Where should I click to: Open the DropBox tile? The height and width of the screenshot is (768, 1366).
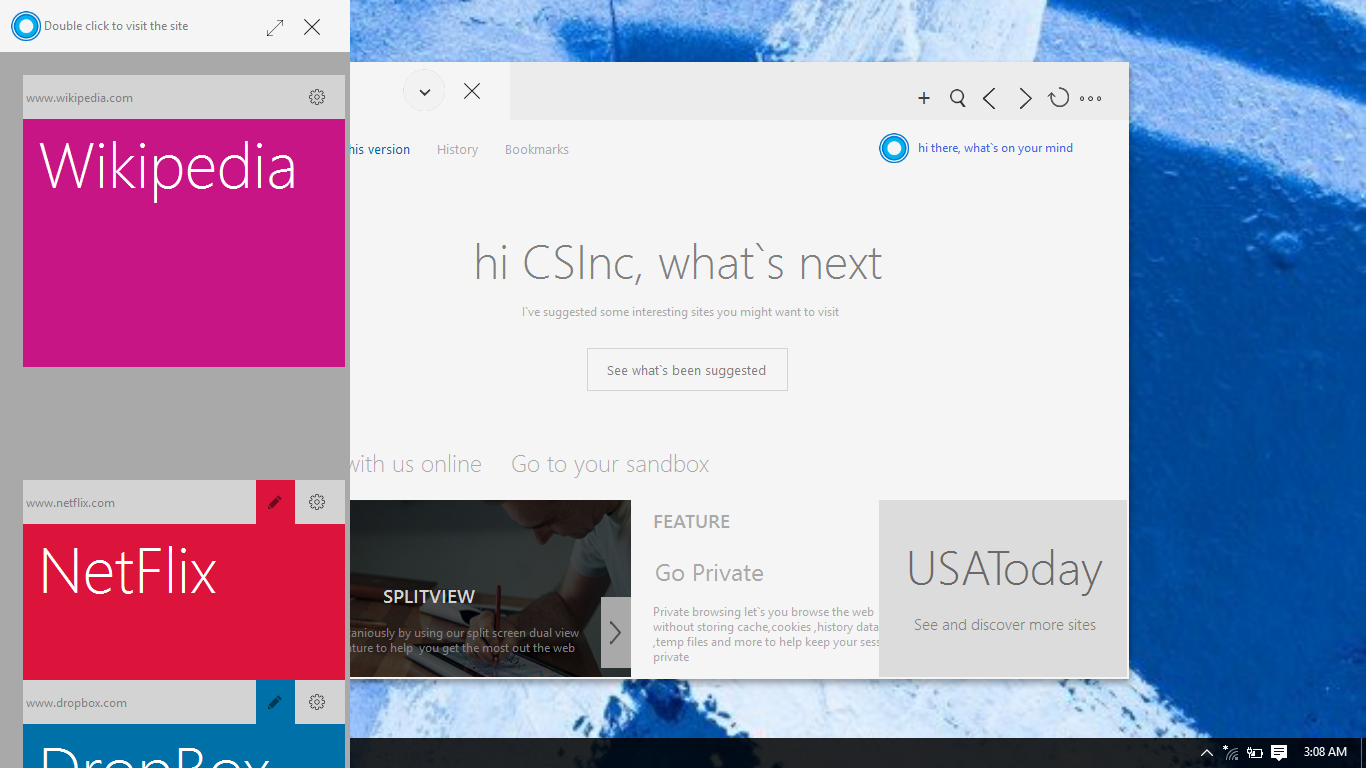184,746
